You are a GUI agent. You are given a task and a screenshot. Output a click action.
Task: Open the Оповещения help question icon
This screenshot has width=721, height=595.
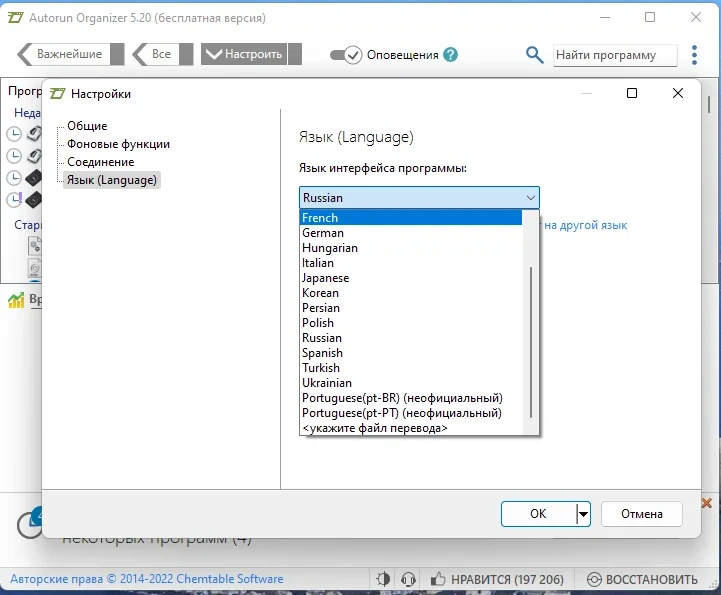(451, 55)
